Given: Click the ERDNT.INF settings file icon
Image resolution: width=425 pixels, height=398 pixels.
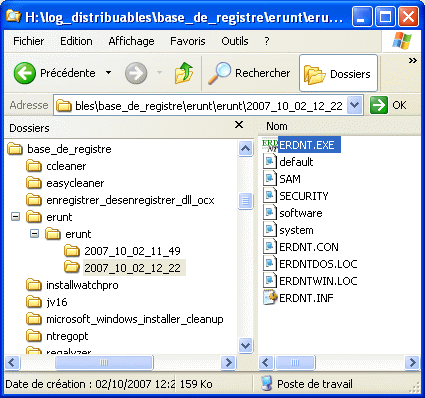Looking at the screenshot, I should coord(270,298).
